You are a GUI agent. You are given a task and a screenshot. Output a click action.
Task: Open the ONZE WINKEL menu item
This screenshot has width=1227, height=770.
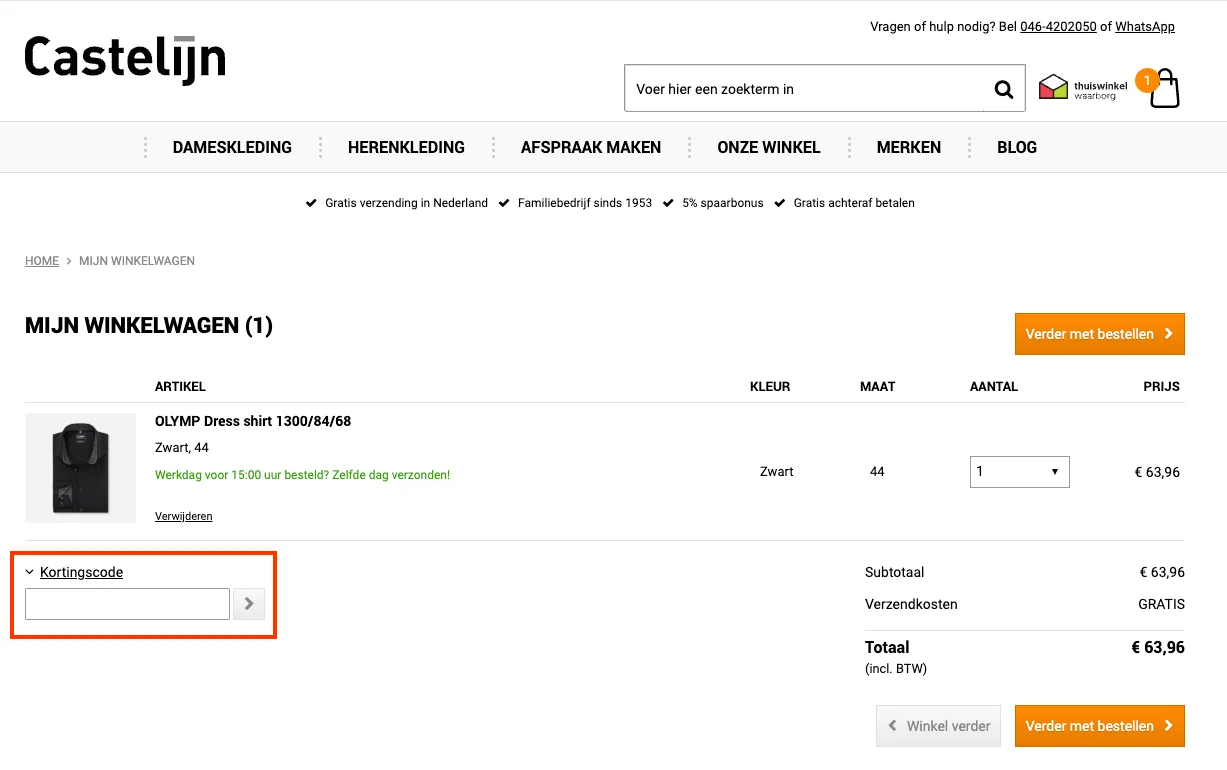(x=768, y=148)
